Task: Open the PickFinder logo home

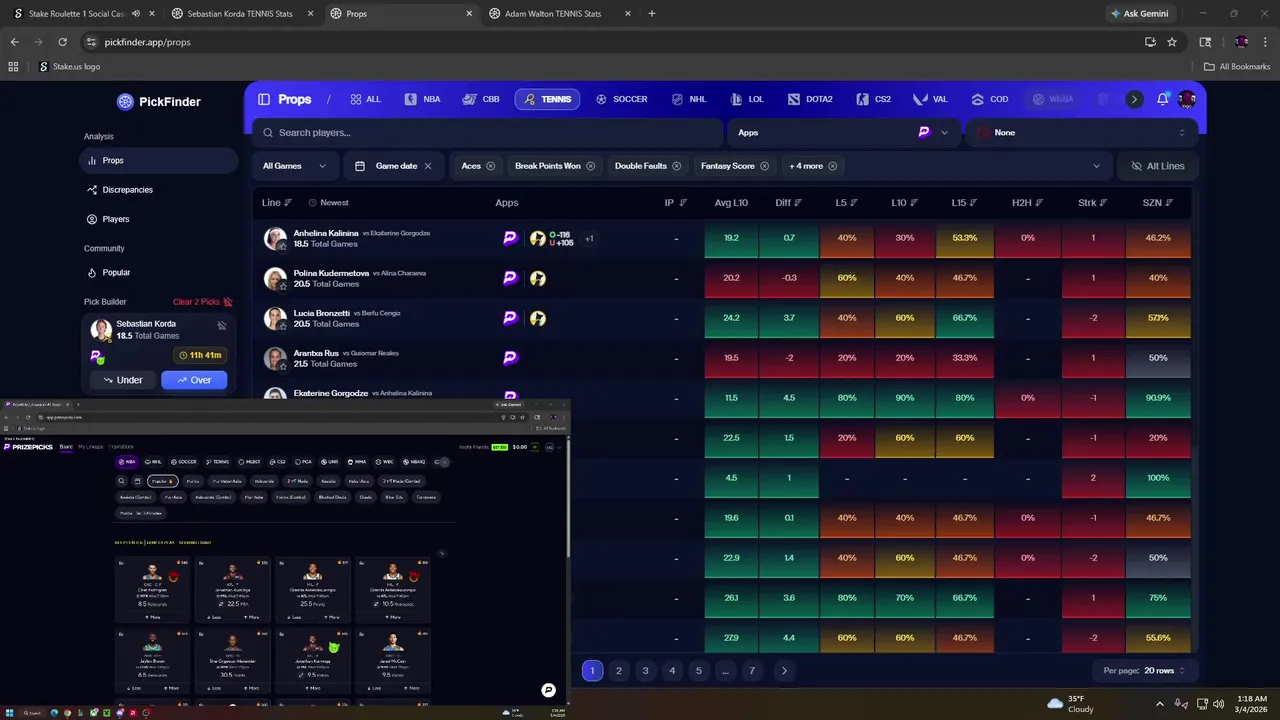Action: click(x=158, y=101)
